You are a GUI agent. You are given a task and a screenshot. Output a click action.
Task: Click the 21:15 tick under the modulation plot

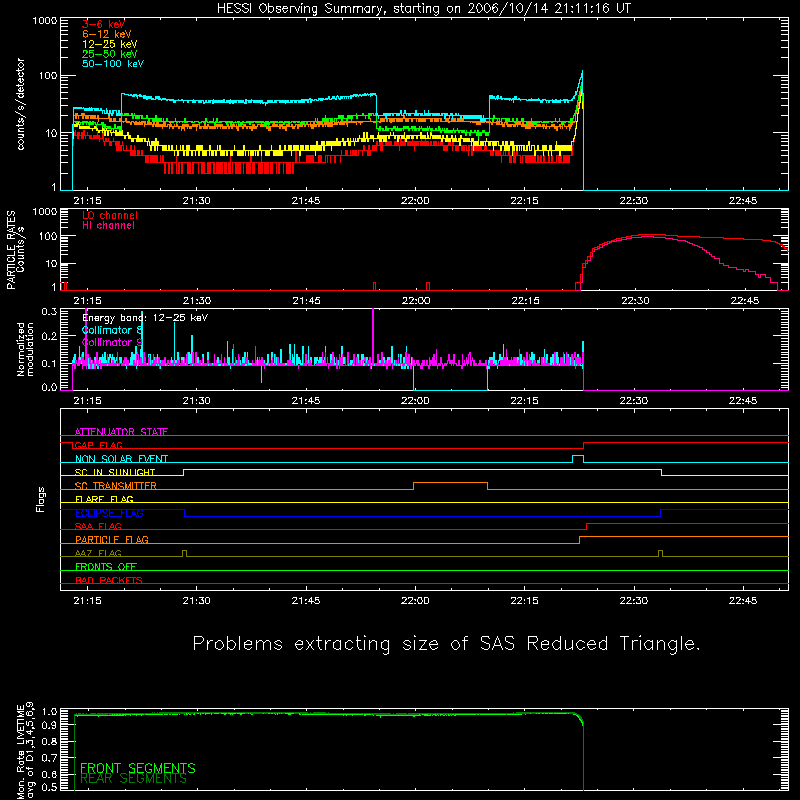click(x=87, y=401)
